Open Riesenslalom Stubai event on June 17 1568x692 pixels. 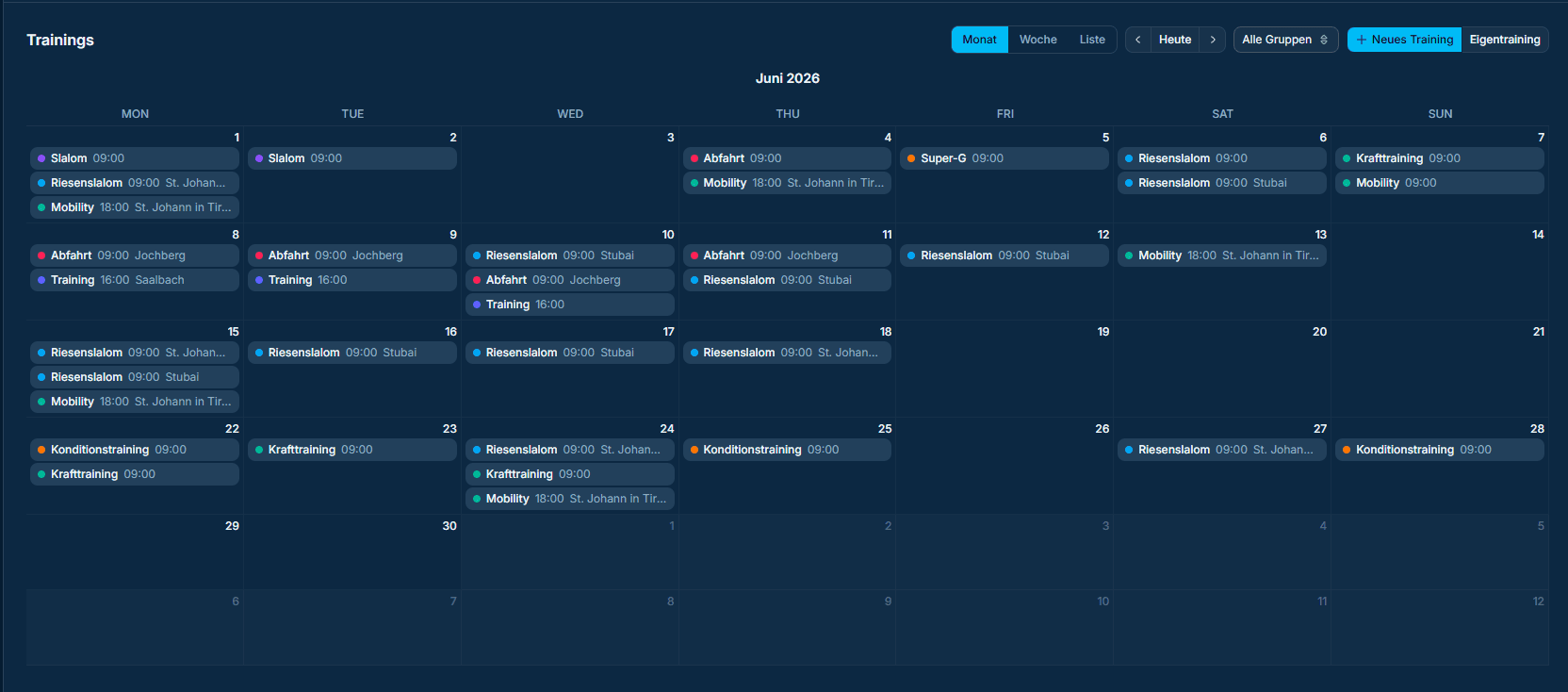570,353
